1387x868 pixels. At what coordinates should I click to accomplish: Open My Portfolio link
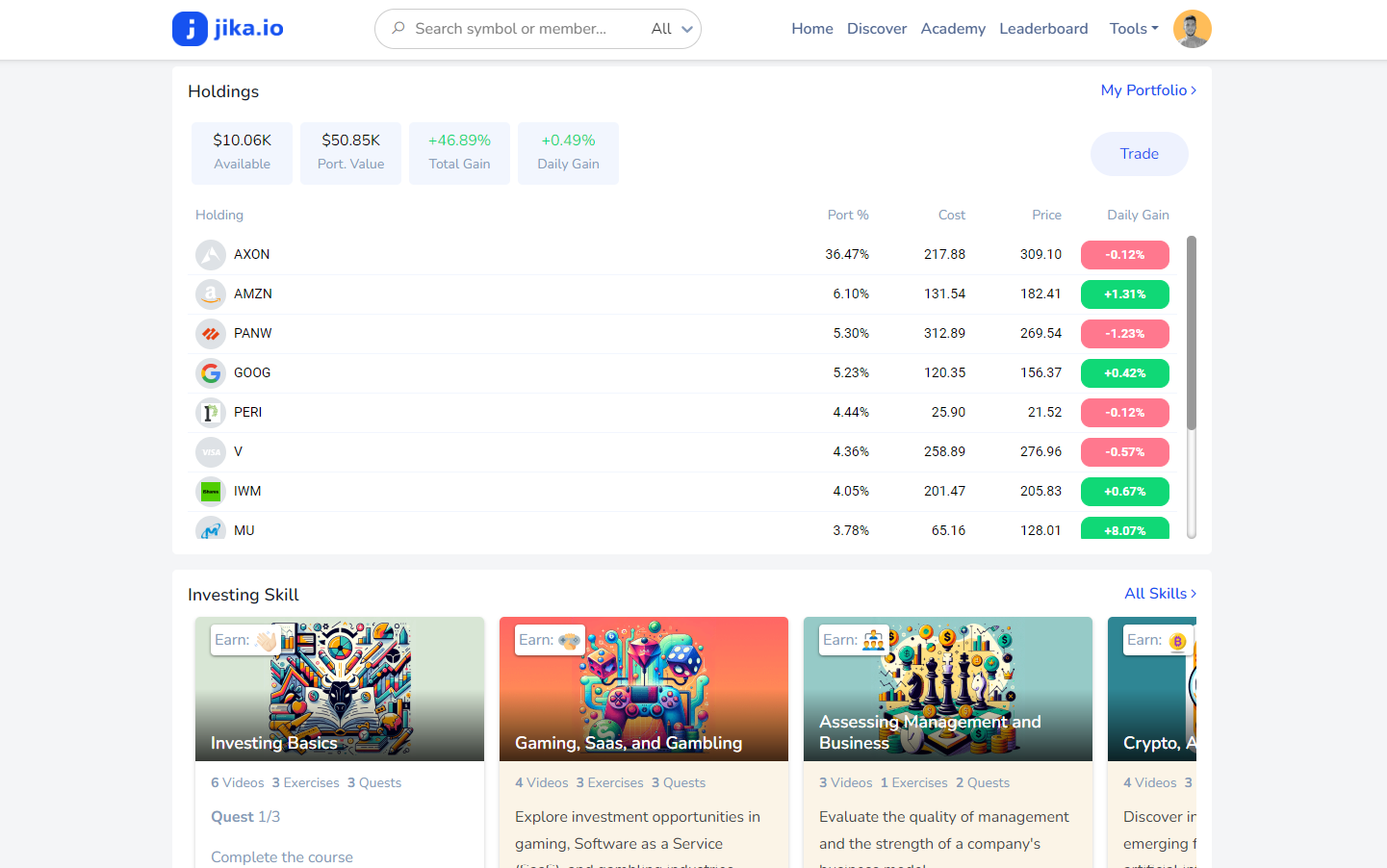point(1148,89)
